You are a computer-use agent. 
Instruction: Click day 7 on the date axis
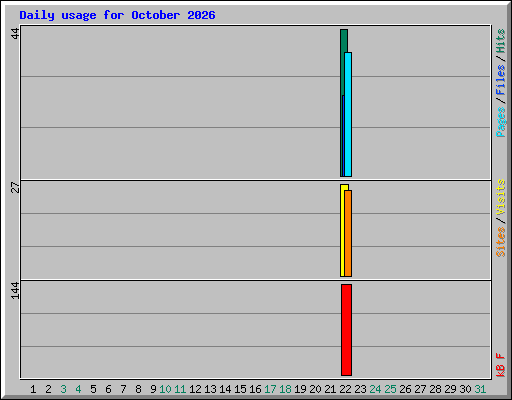click(123, 389)
